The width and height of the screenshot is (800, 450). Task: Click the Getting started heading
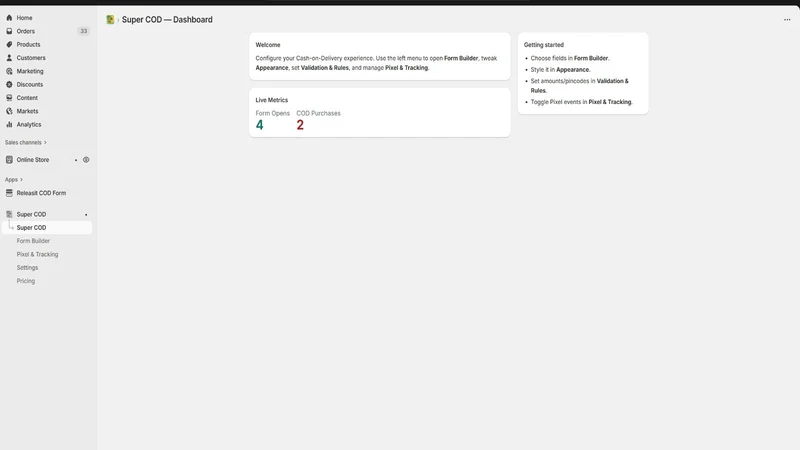(x=543, y=45)
